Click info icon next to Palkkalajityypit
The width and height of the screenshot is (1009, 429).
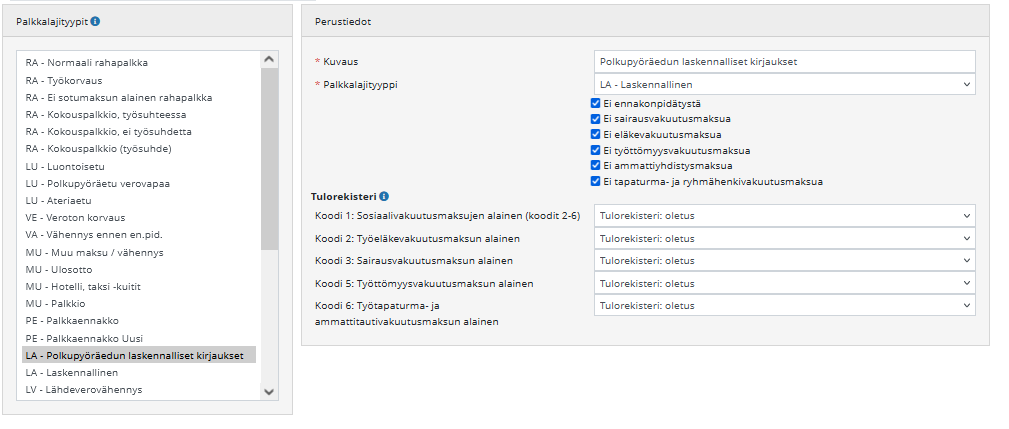point(95,21)
